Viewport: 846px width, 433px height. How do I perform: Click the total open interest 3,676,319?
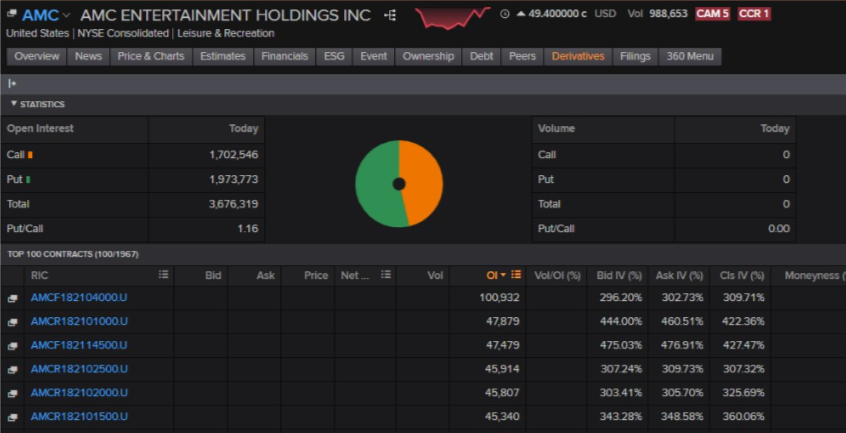(x=234, y=204)
